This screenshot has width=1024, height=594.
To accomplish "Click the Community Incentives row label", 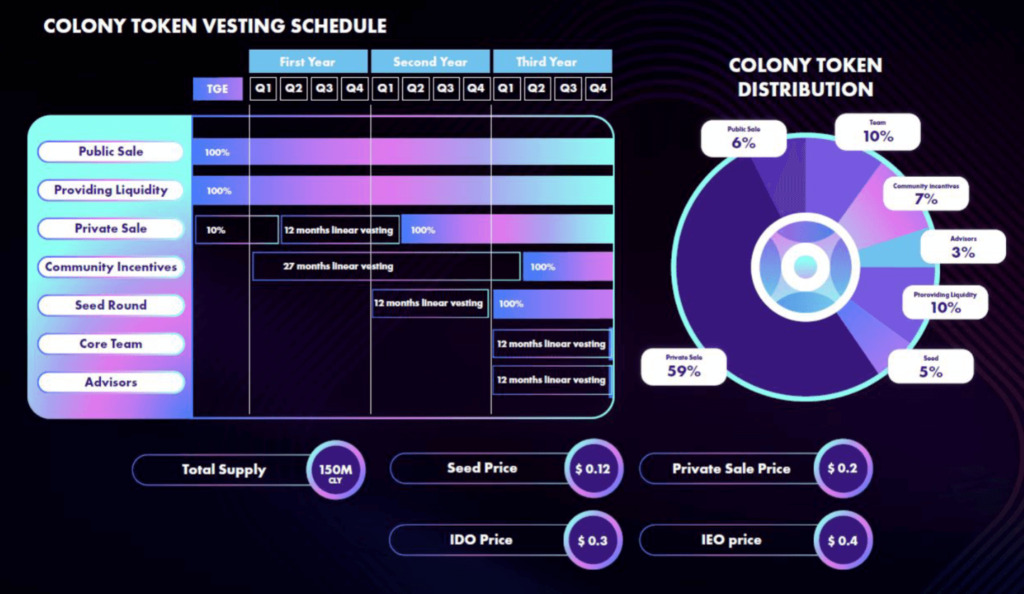I will tap(110, 267).
